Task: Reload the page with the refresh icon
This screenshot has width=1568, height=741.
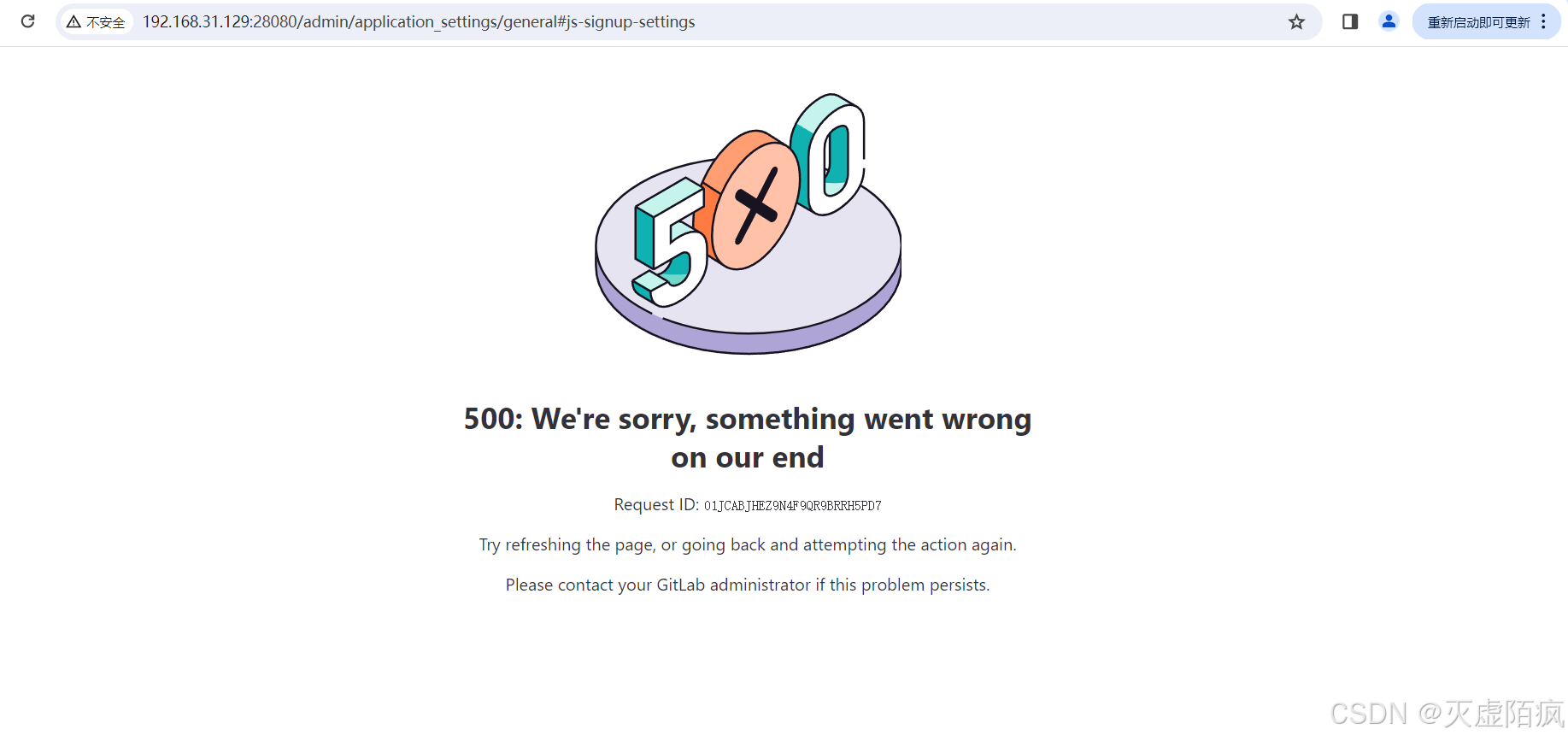Action: click(x=27, y=21)
